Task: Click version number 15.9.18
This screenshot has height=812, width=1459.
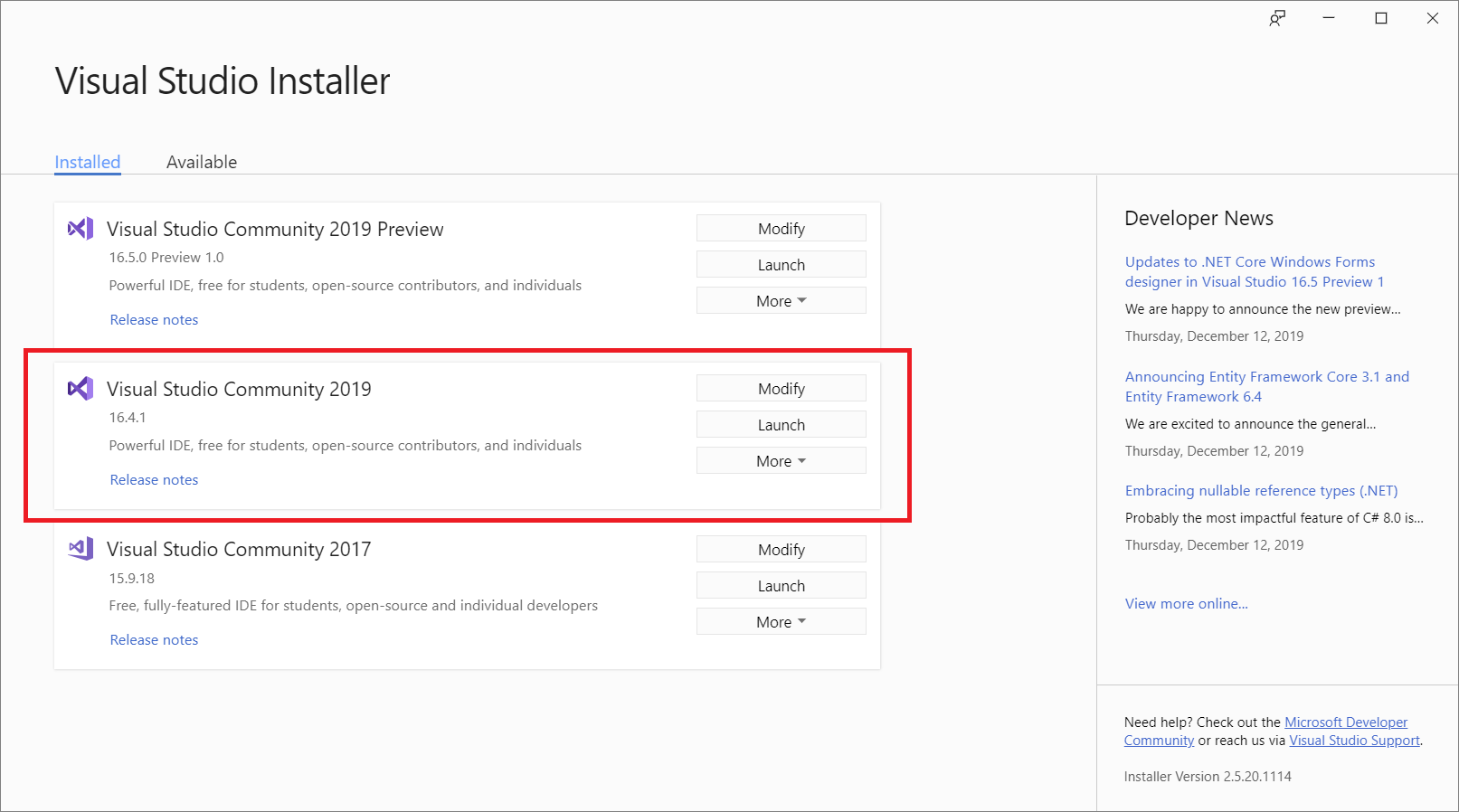Action: (x=132, y=579)
